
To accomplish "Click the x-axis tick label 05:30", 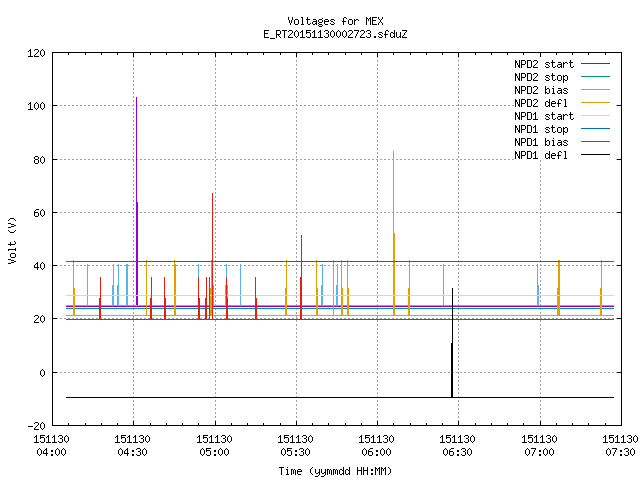I will [295, 452].
